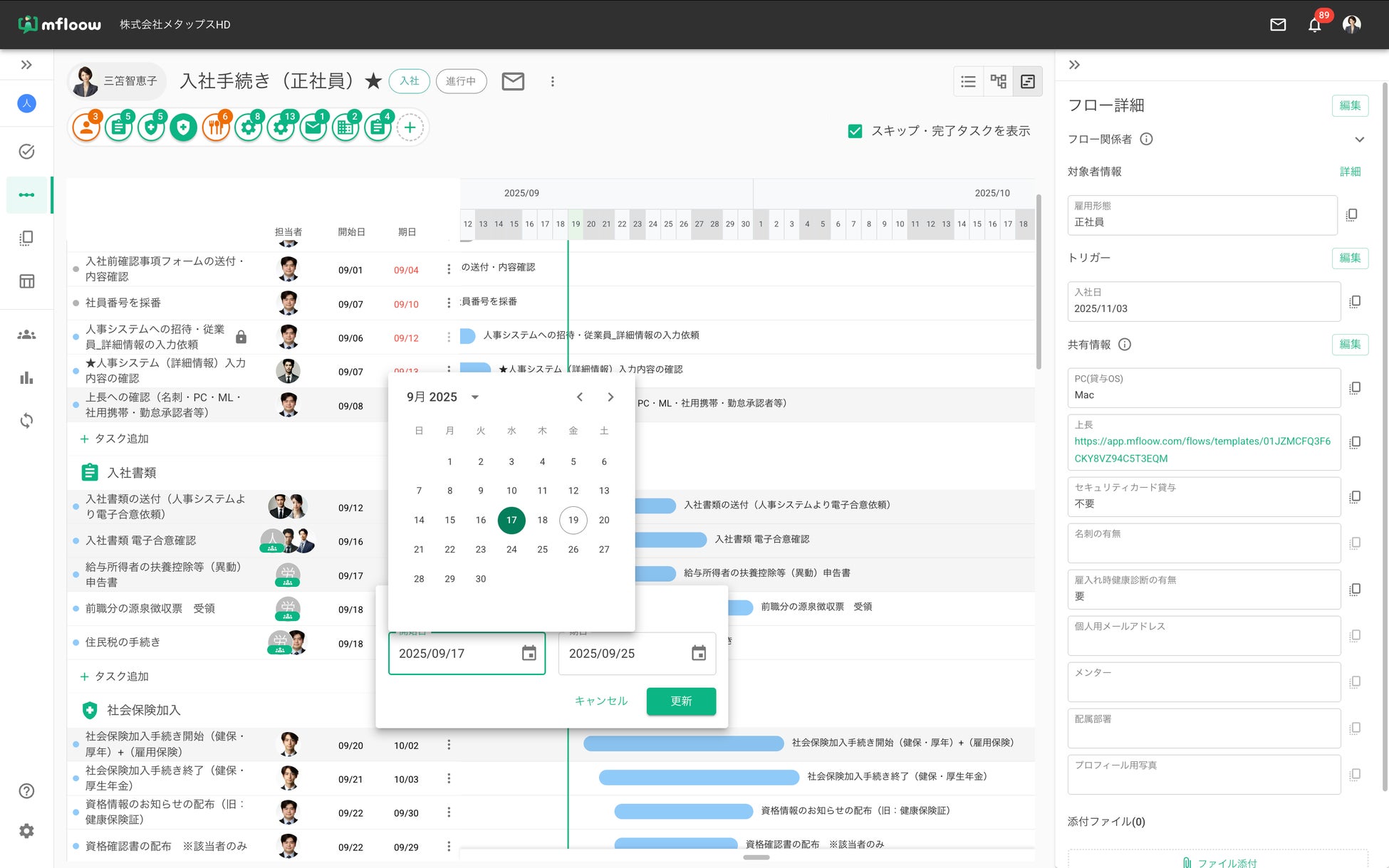Switch to list view
Viewport: 1389px width, 868px height.
(x=968, y=81)
